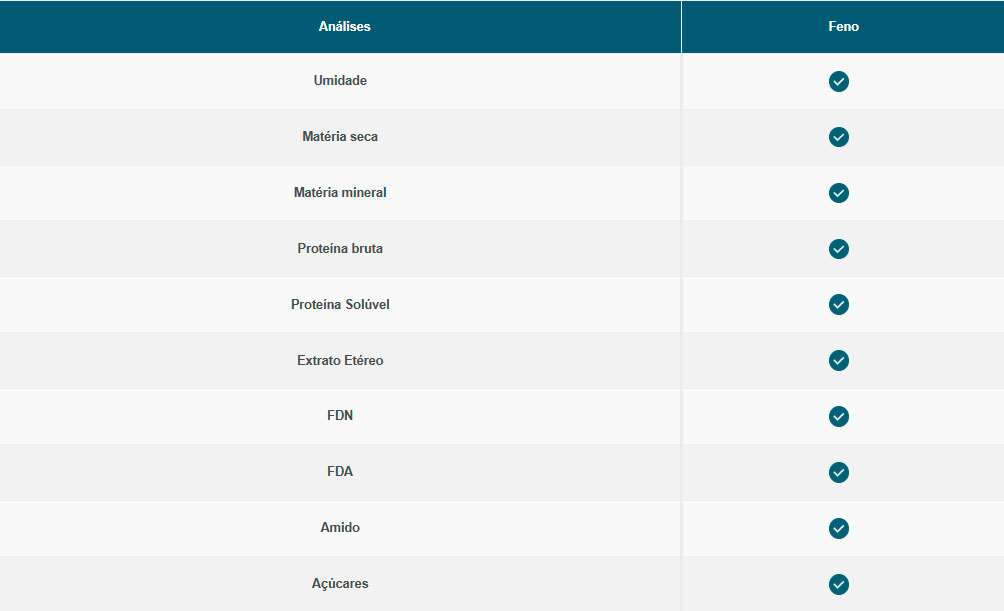Select the Matéria seca label
This screenshot has width=1004, height=611.
click(x=340, y=137)
